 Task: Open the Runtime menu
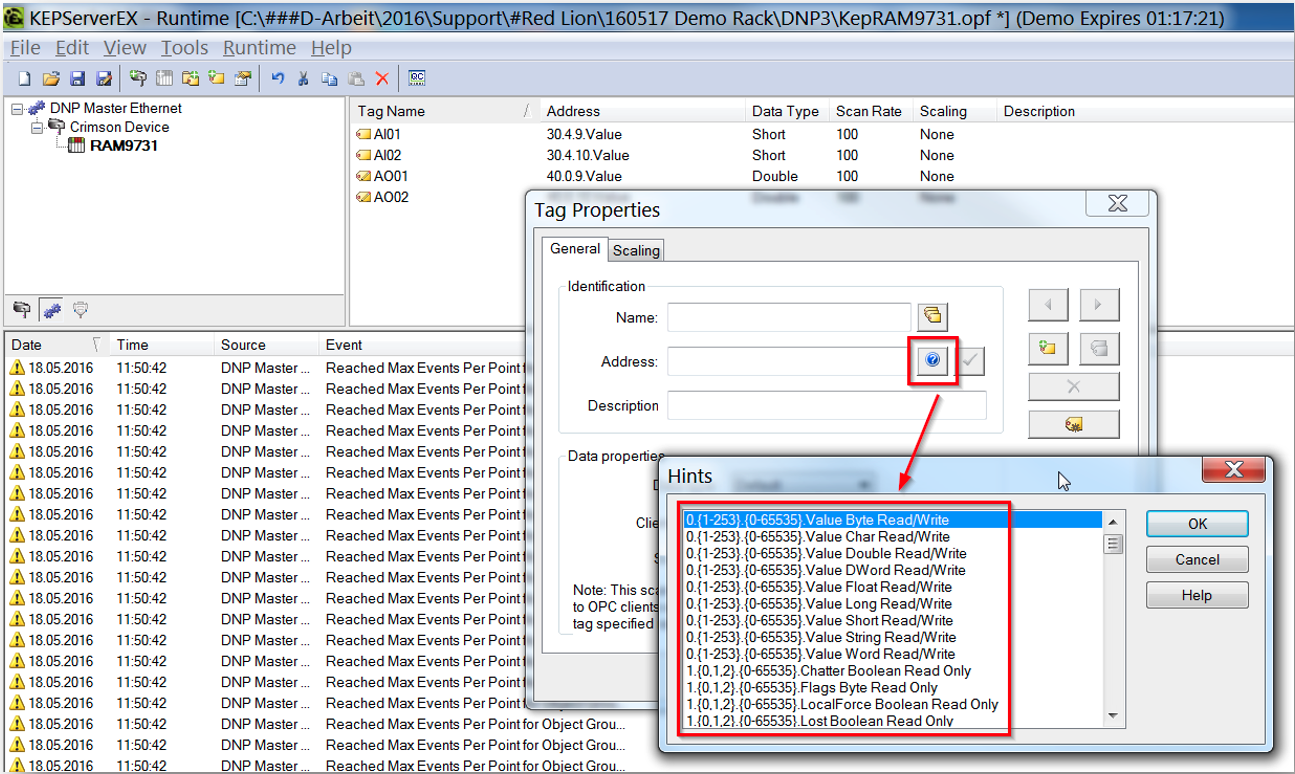[259, 48]
